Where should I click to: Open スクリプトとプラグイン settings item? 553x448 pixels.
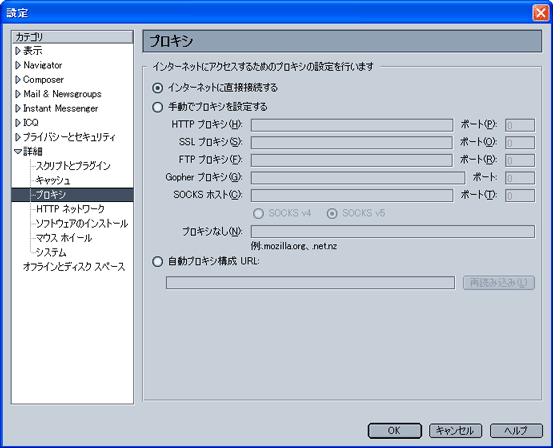73,166
